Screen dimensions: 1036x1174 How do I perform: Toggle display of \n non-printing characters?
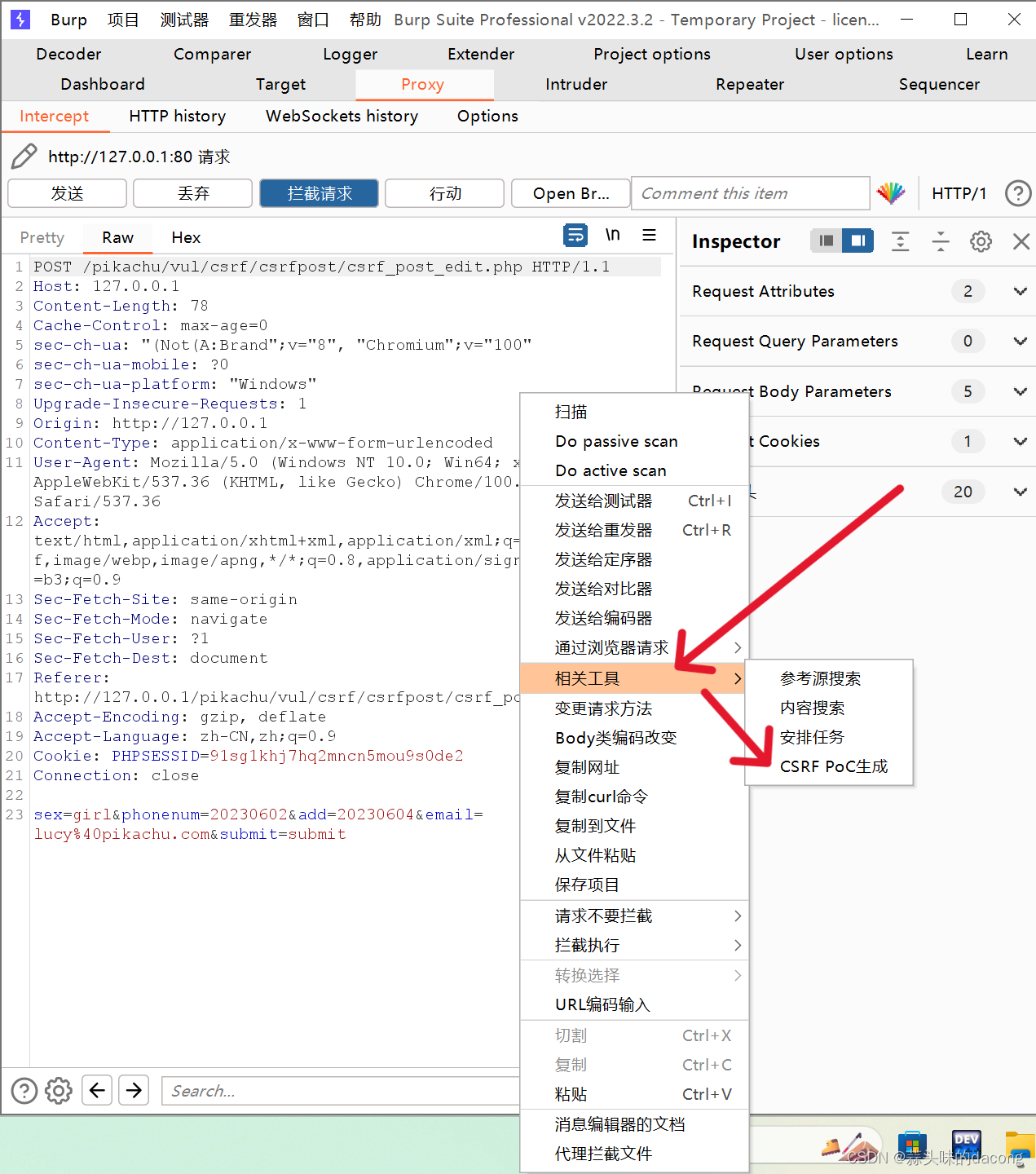613,235
